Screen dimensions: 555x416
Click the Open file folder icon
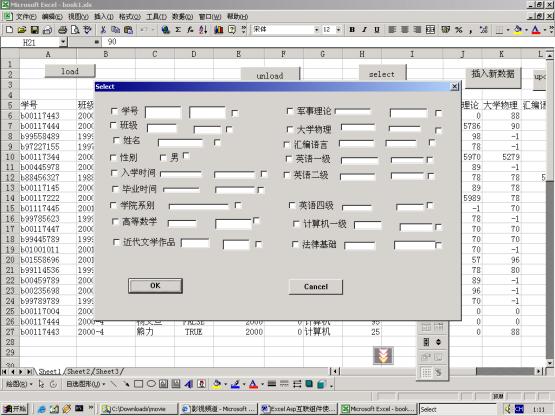22,30
